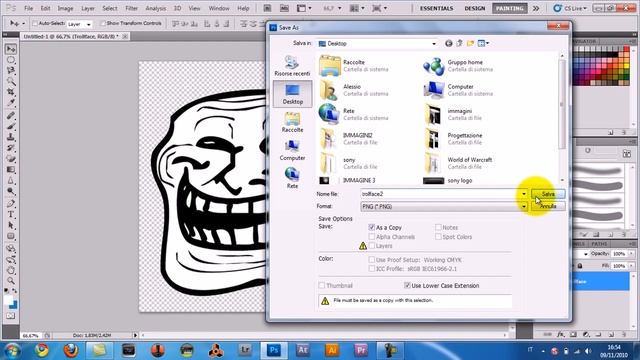
Task: Uncheck the As a Copy option
Action: tap(371, 227)
